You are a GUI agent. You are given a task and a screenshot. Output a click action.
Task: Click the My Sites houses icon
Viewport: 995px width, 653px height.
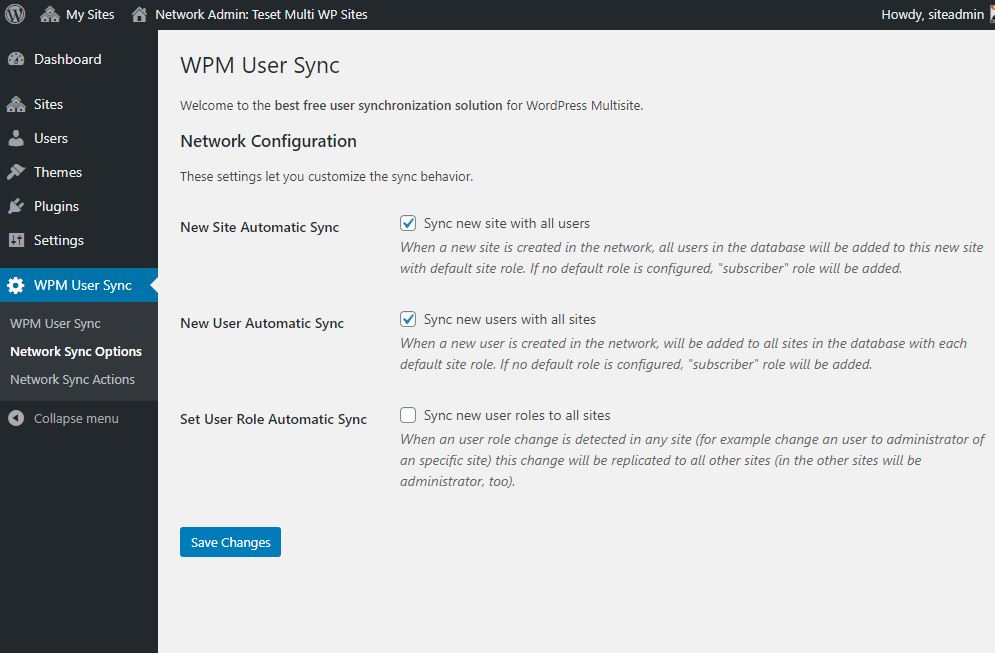coord(49,15)
